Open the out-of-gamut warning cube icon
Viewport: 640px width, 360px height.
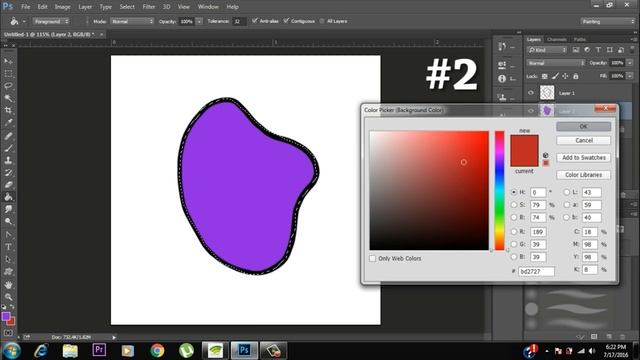point(546,155)
